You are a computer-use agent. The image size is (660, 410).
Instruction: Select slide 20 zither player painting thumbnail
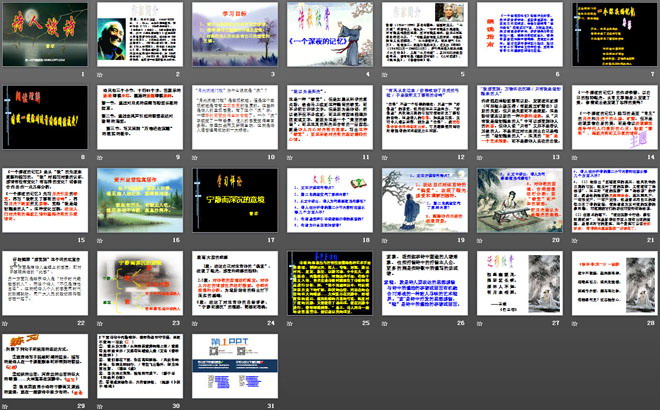(520, 200)
